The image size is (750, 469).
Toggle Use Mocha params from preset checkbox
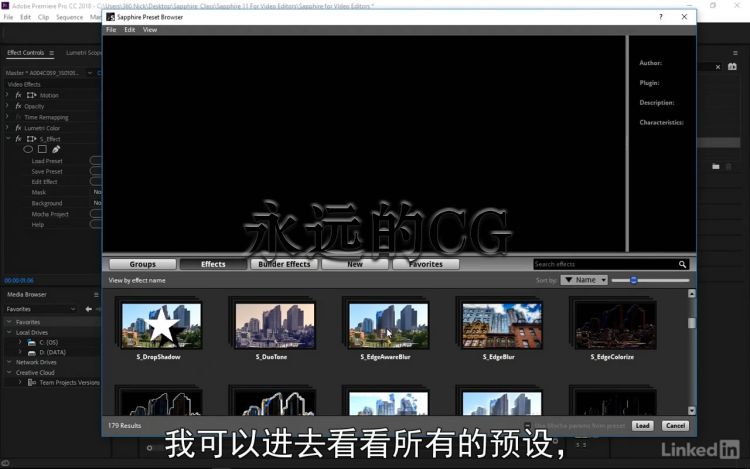coord(527,425)
